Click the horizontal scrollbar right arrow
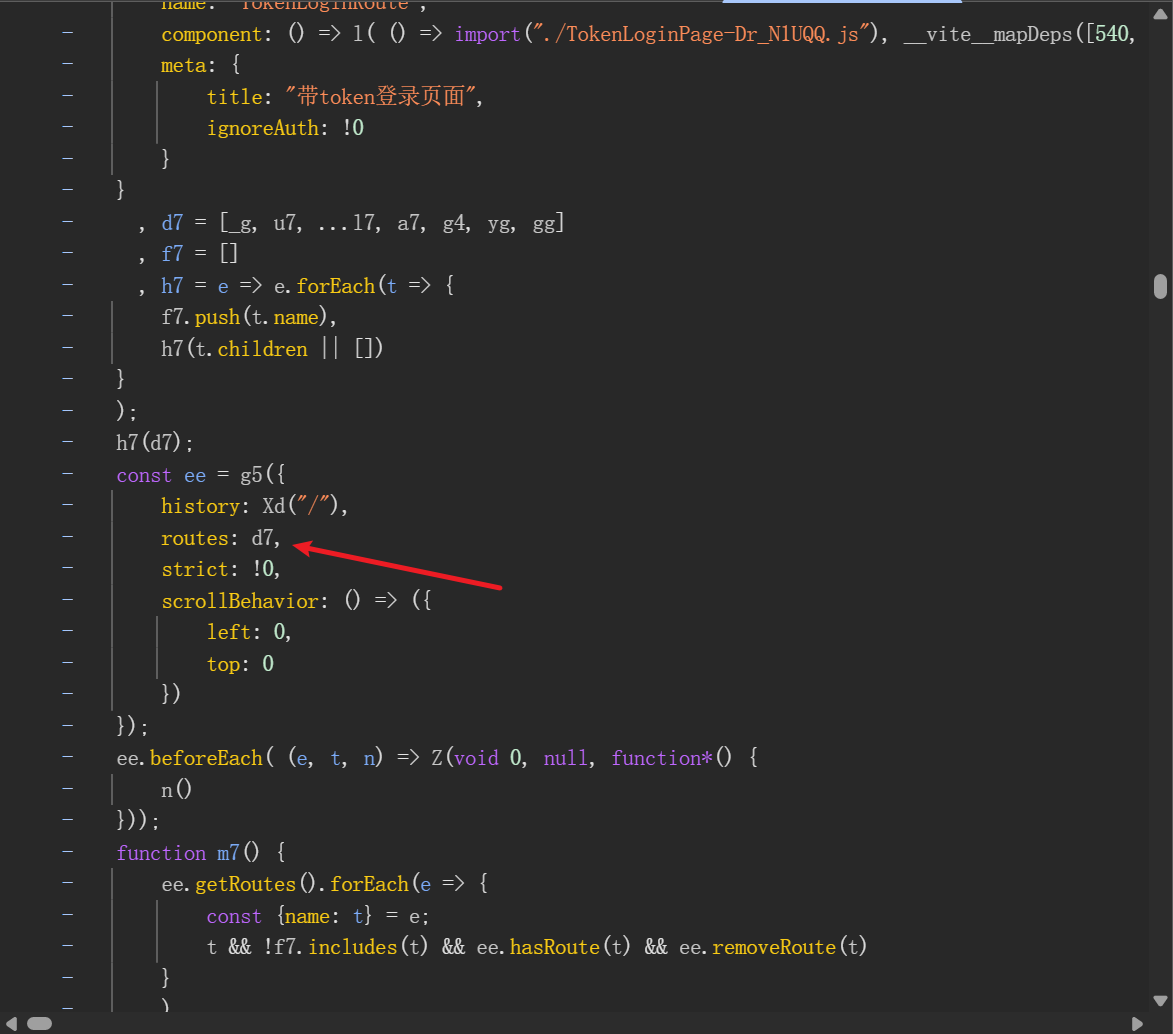1173x1034 pixels. click(x=1137, y=1024)
